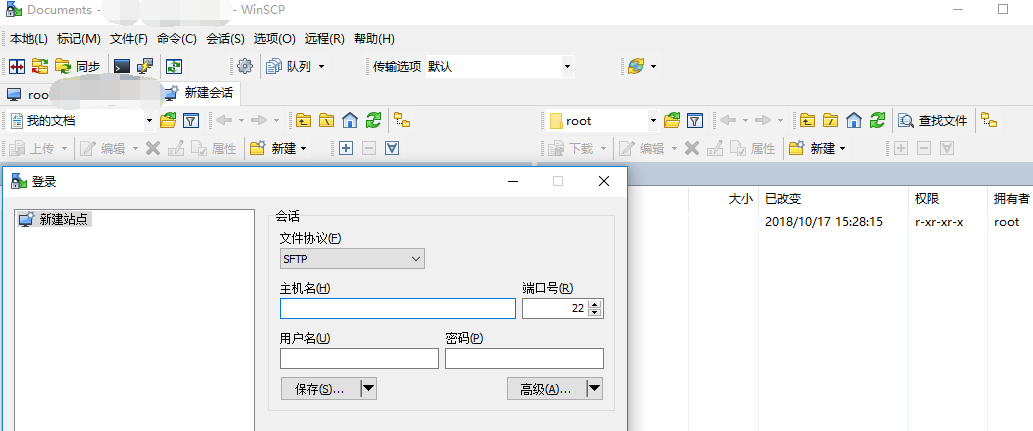The height and width of the screenshot is (431, 1033).
Task: Open the 帮助(H) menu
Action: tap(374, 38)
